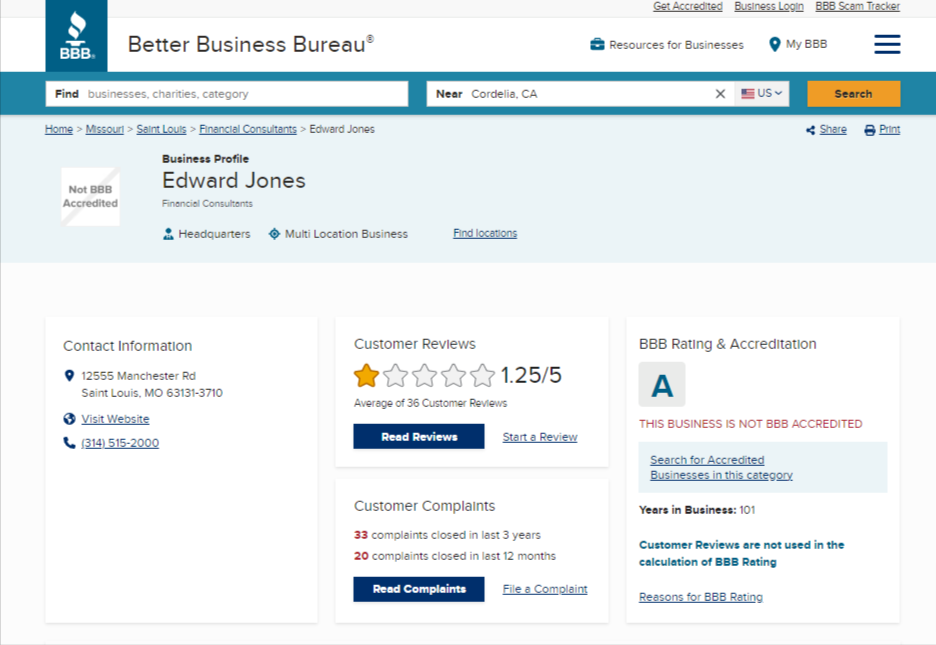The width and height of the screenshot is (936, 645).
Task: Open BBB Scam Tracker link
Action: click(857, 7)
